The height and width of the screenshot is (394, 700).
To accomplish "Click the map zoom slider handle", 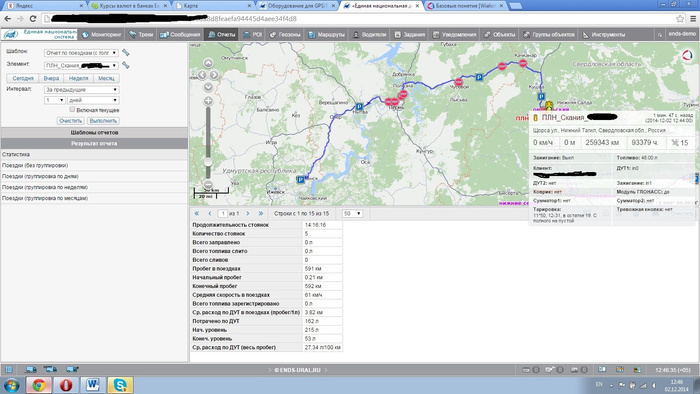I will click(208, 162).
